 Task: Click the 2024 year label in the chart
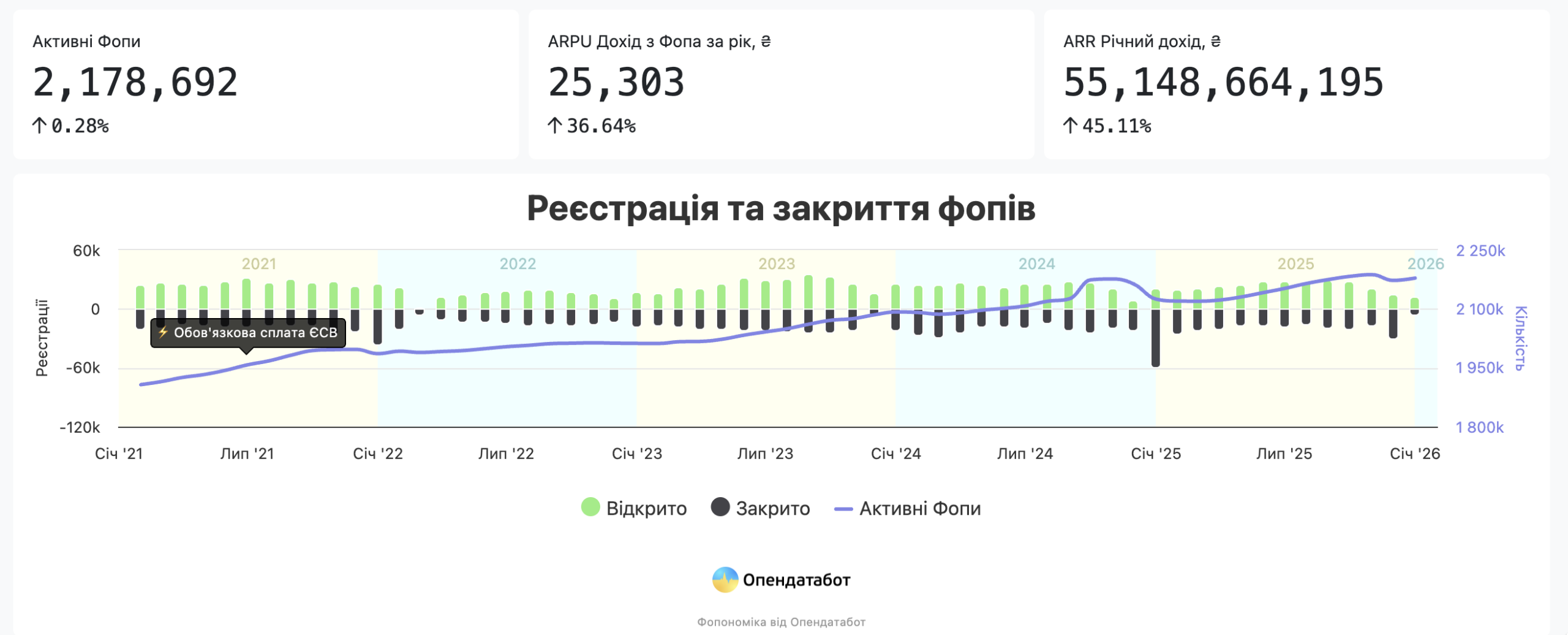[1036, 264]
